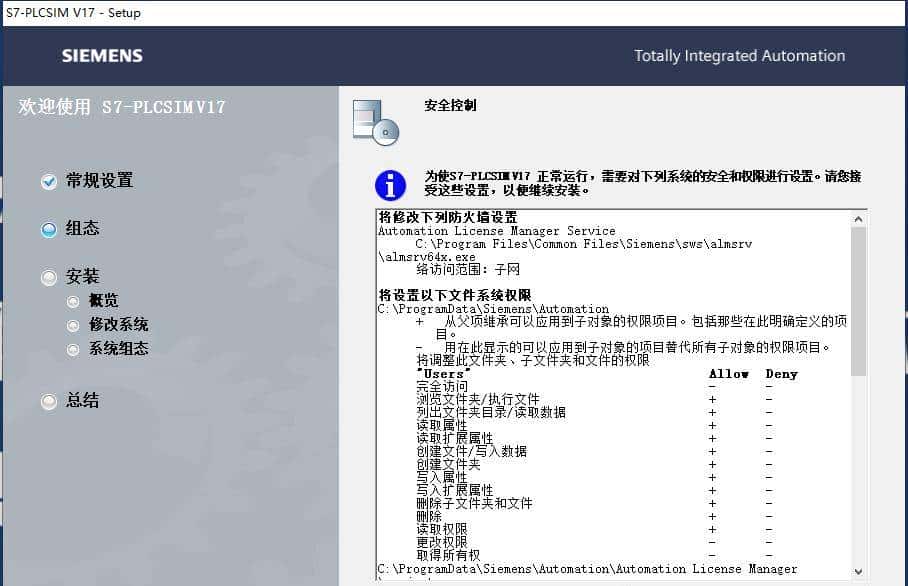Click the 概览 step icon
Screen dimensions: 908x586
(73, 300)
